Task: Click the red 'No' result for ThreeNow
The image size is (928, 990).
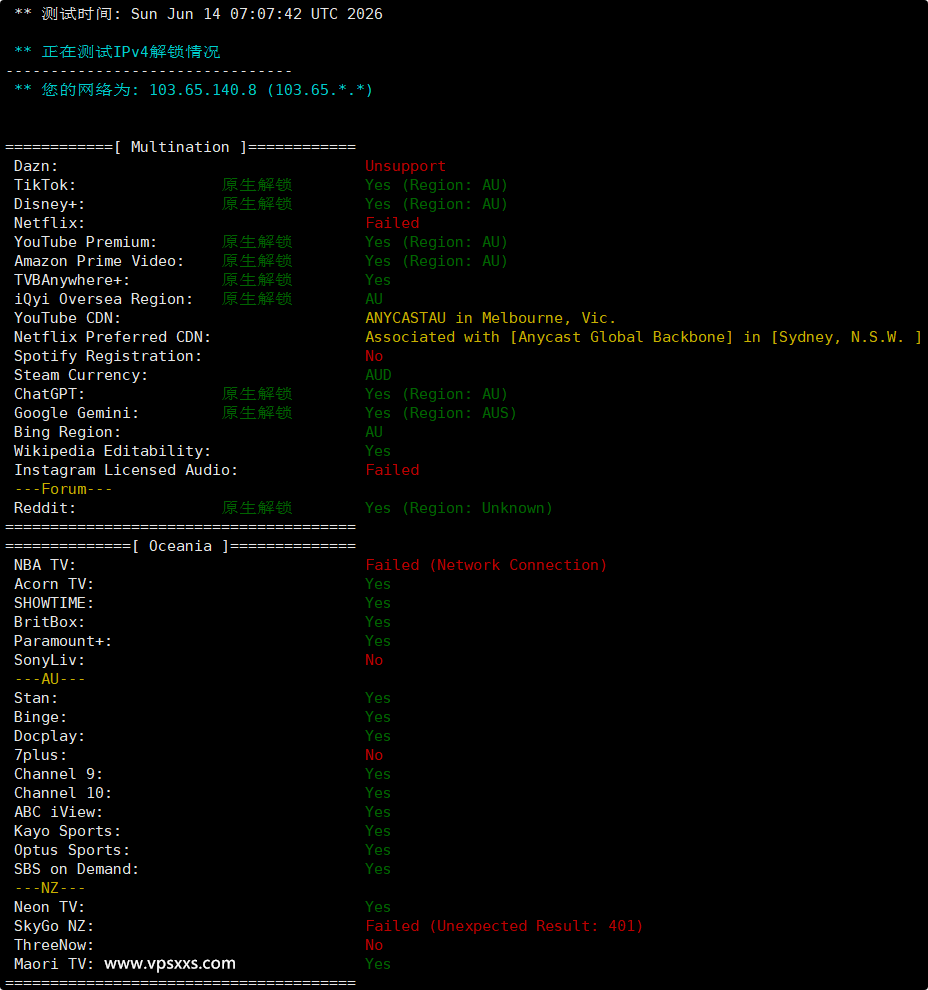Action: point(374,945)
